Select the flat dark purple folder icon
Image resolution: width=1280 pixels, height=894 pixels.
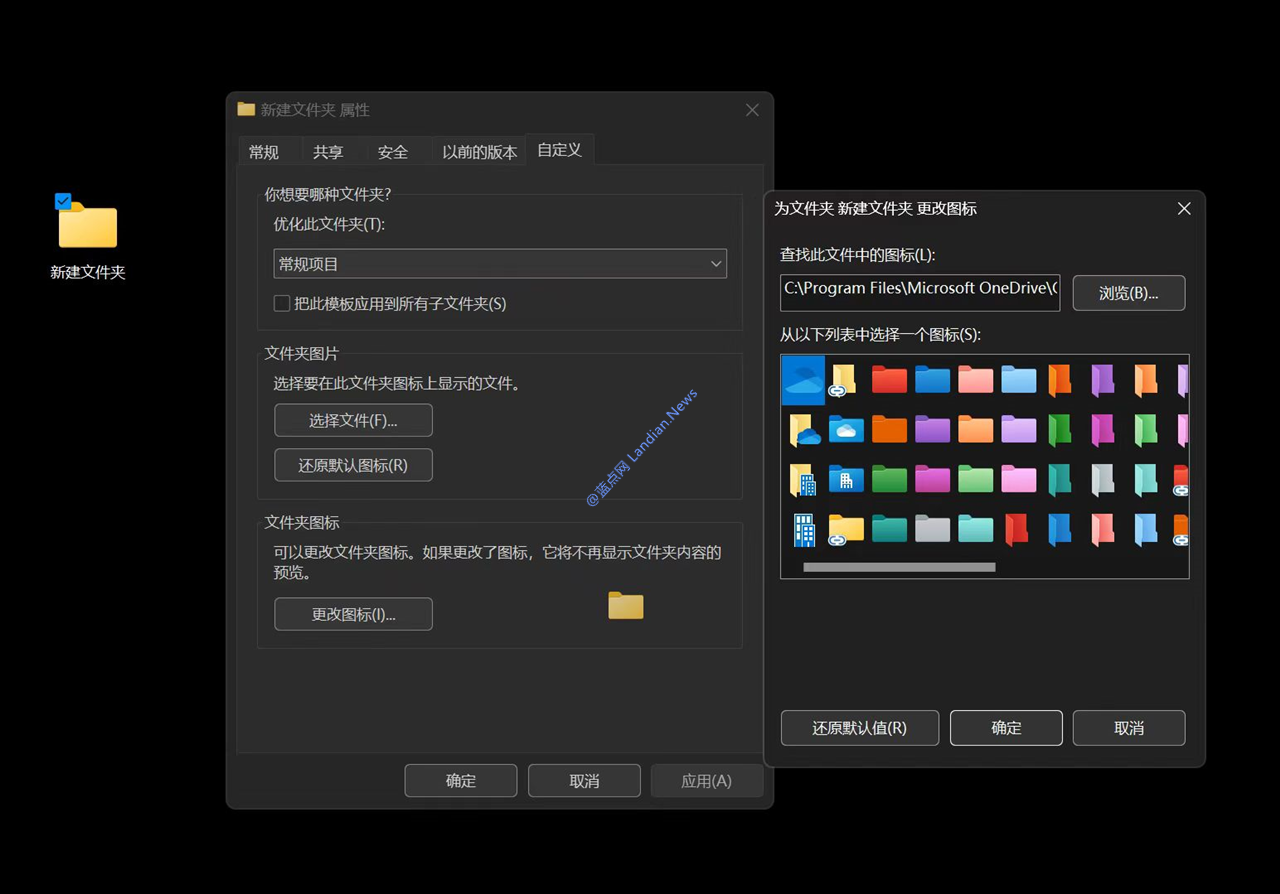[x=932, y=430]
